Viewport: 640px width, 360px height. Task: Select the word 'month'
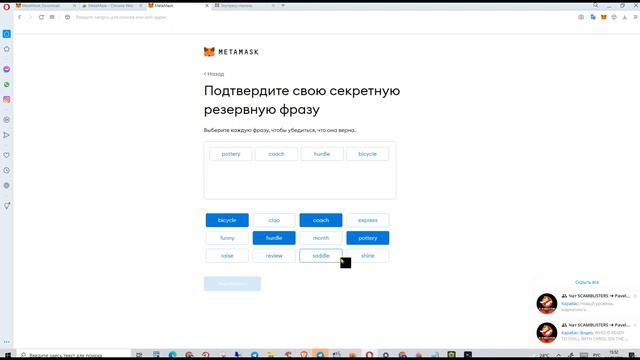321,238
